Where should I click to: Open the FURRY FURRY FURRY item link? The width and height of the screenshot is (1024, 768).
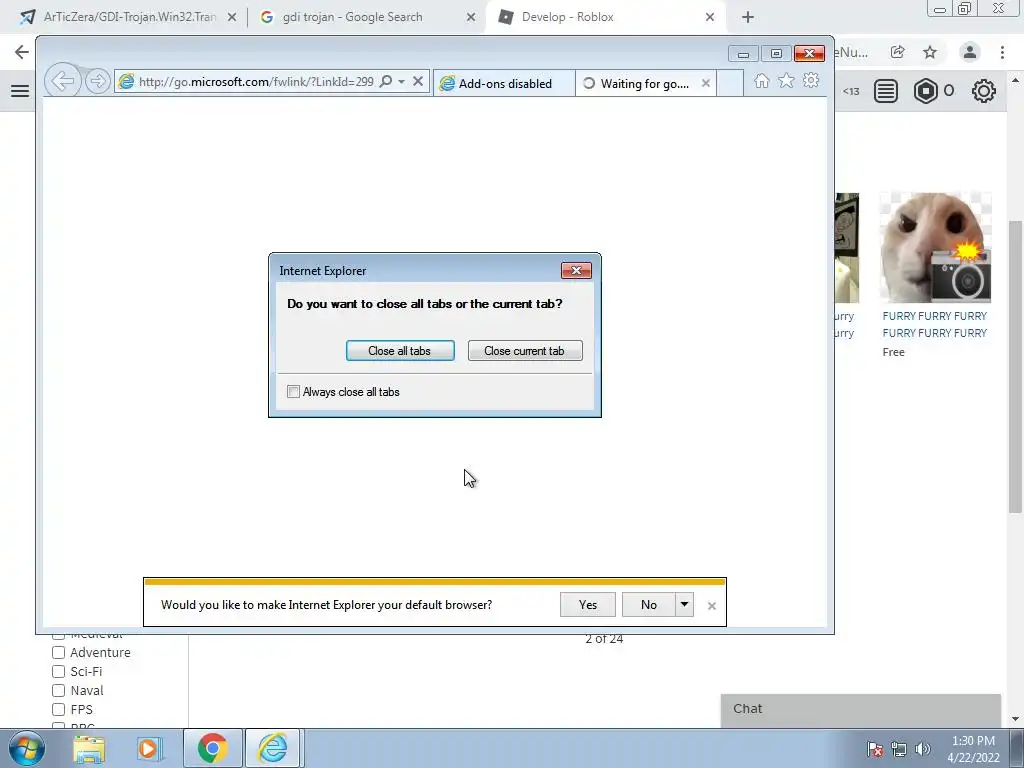(935, 325)
